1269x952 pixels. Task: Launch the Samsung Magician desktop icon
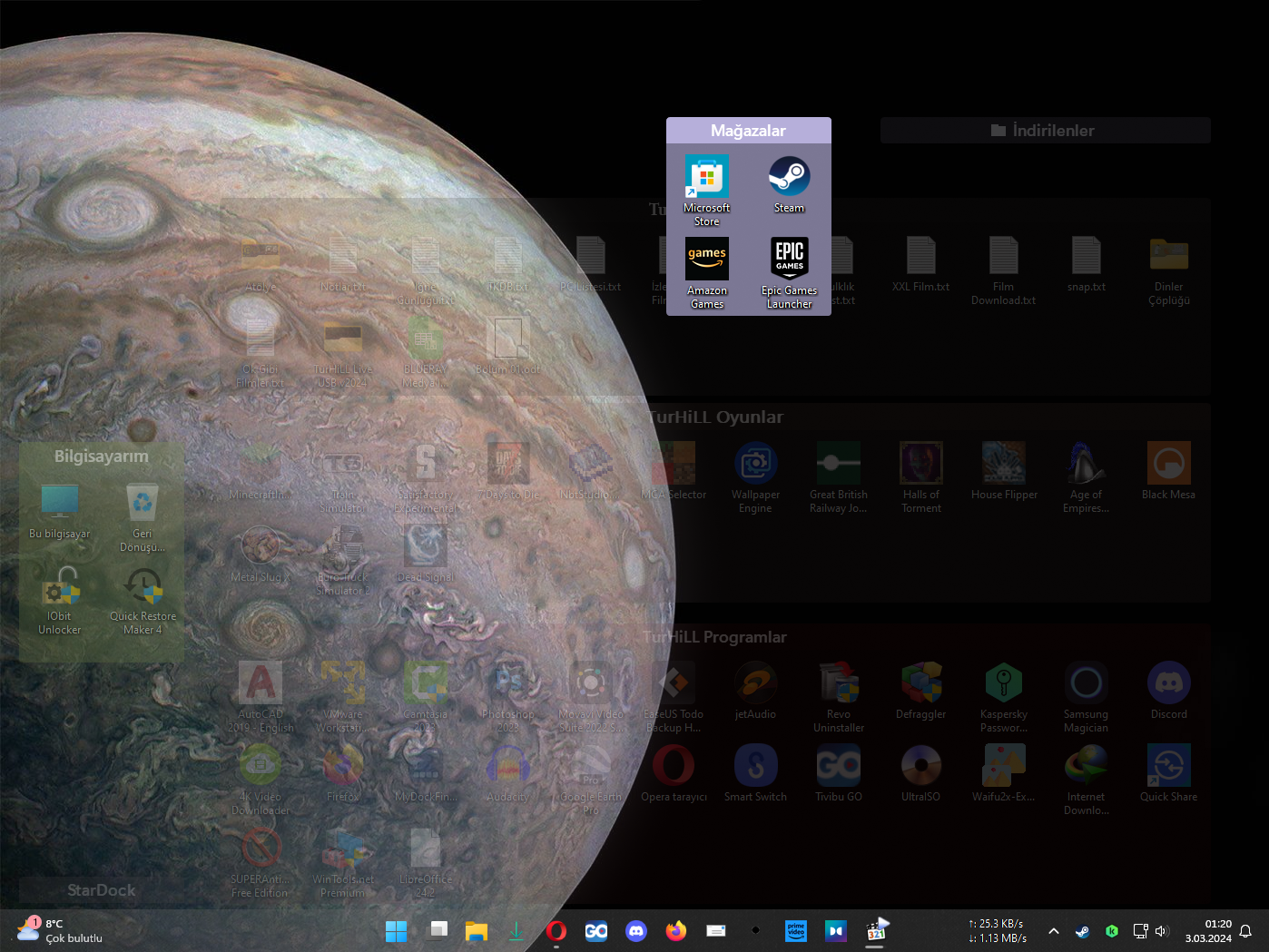1086,697
